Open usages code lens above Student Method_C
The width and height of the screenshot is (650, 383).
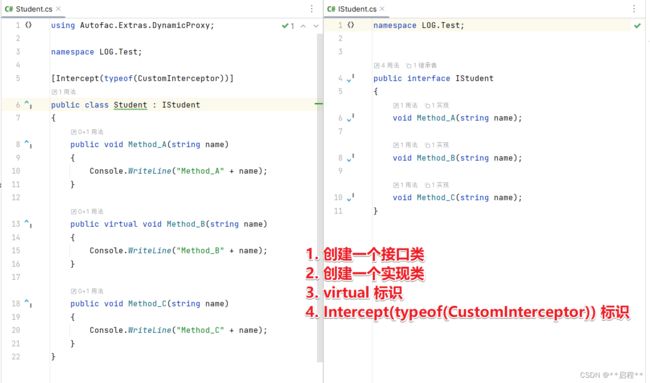pos(87,291)
